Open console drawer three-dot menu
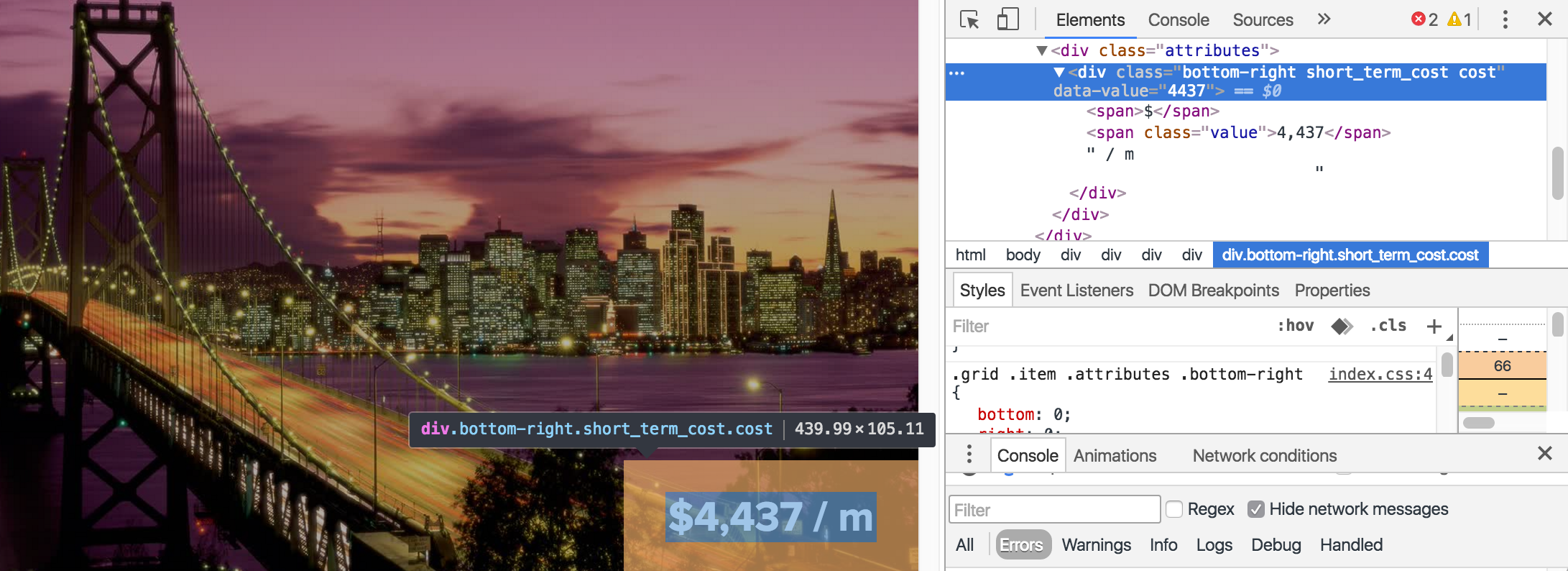 point(969,454)
